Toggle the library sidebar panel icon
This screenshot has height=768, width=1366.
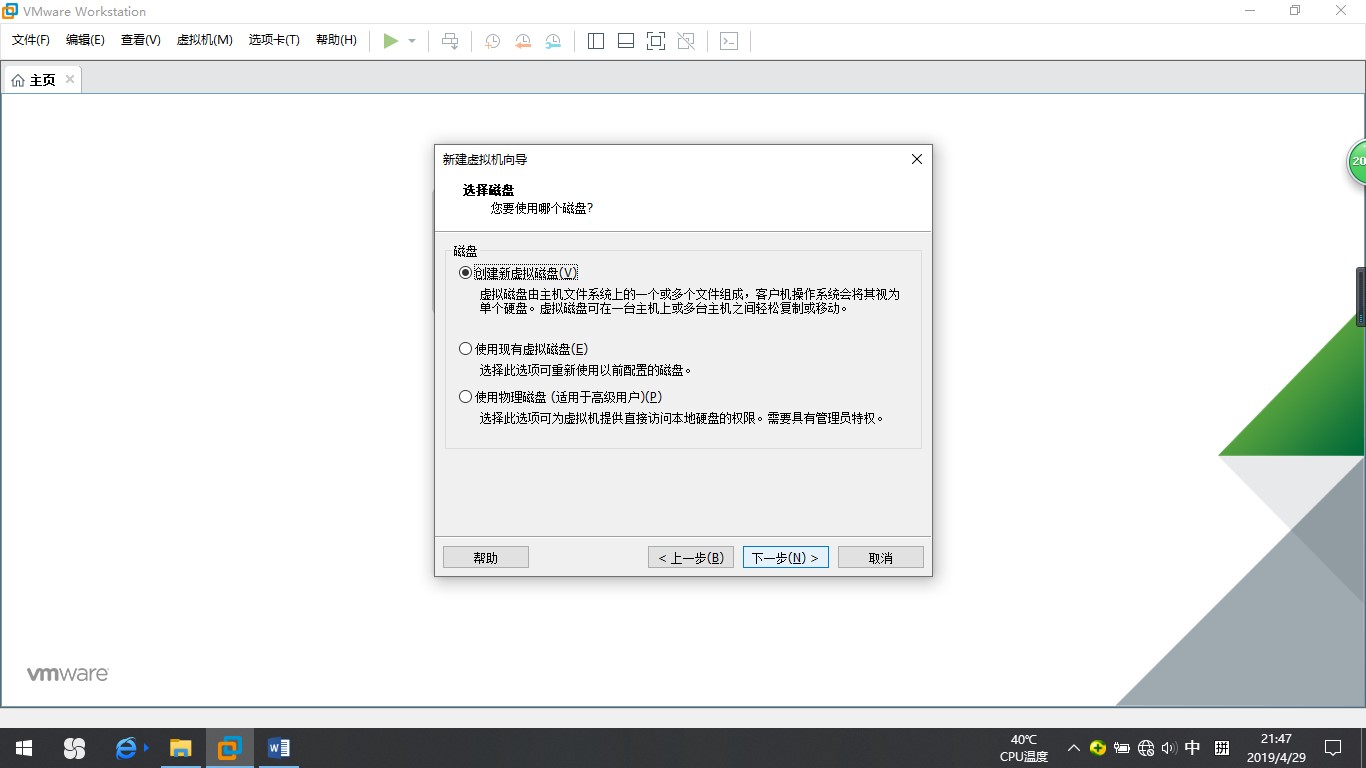click(x=596, y=41)
